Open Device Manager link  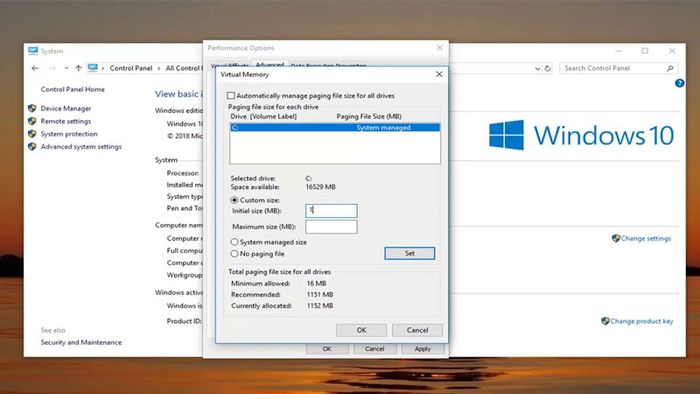(66, 108)
